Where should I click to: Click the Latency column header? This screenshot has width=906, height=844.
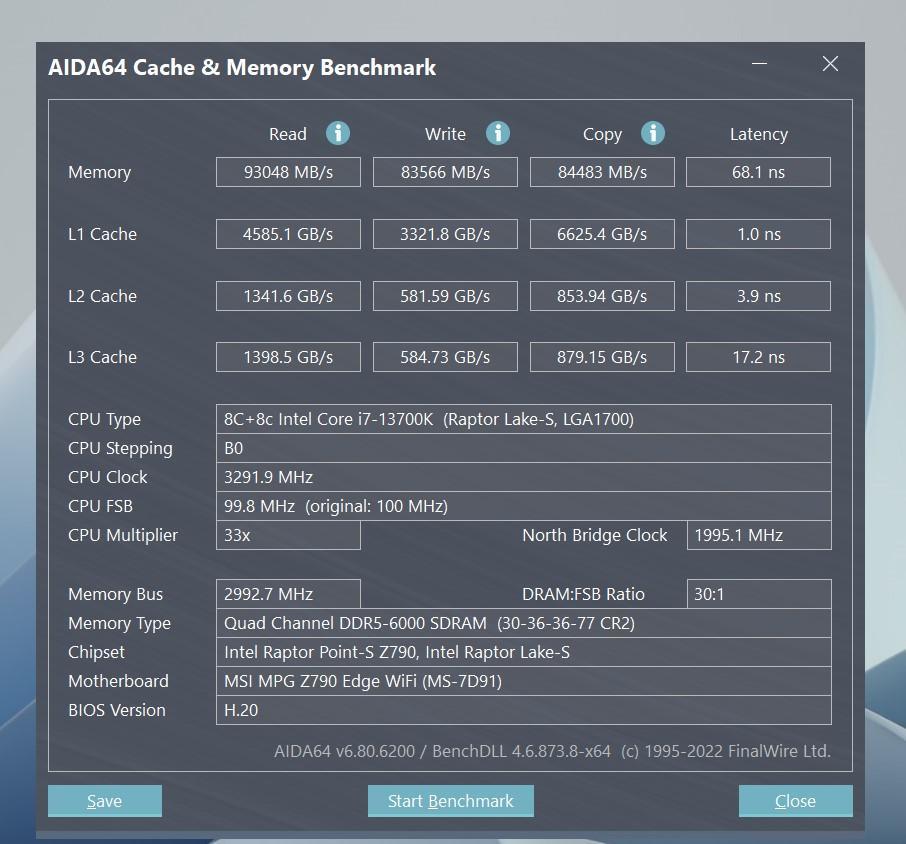(759, 135)
